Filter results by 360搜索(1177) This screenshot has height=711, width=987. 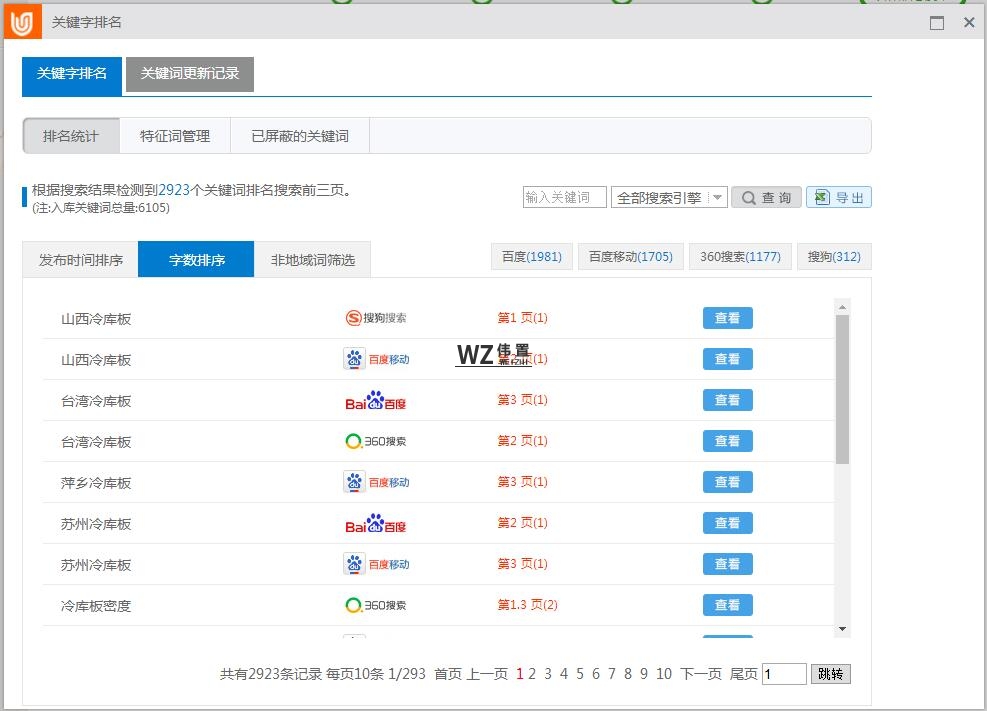(x=740, y=256)
